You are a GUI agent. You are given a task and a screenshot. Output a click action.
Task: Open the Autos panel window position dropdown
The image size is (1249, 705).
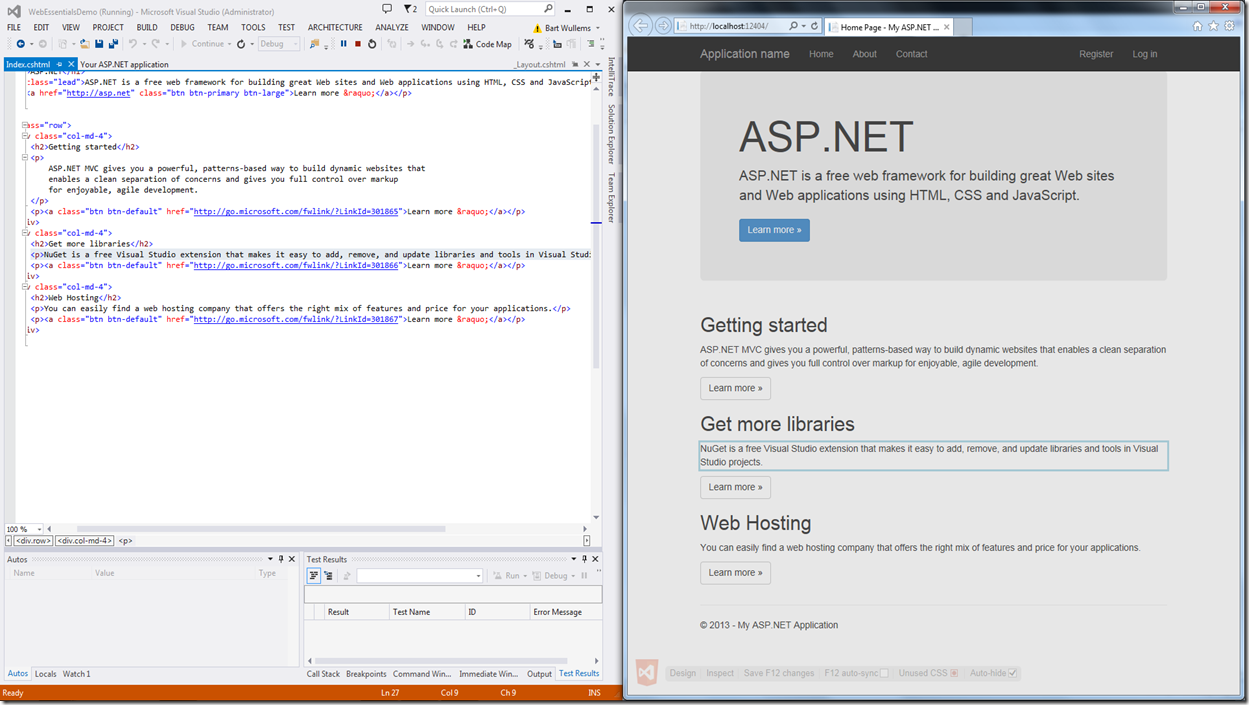(270, 559)
